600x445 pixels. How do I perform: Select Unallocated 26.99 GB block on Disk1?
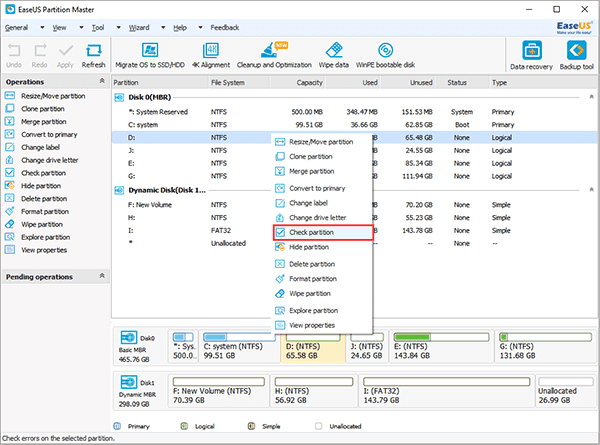[x=566, y=391]
